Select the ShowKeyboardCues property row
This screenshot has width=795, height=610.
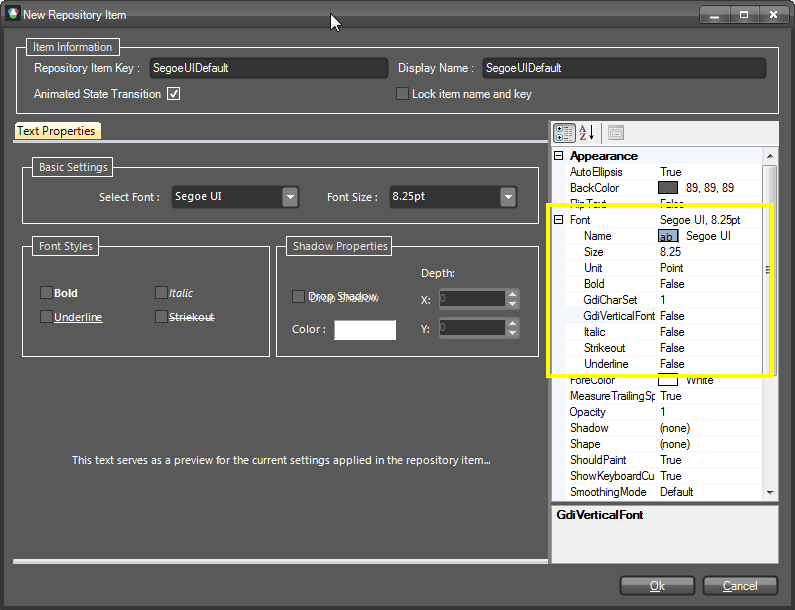[663, 476]
